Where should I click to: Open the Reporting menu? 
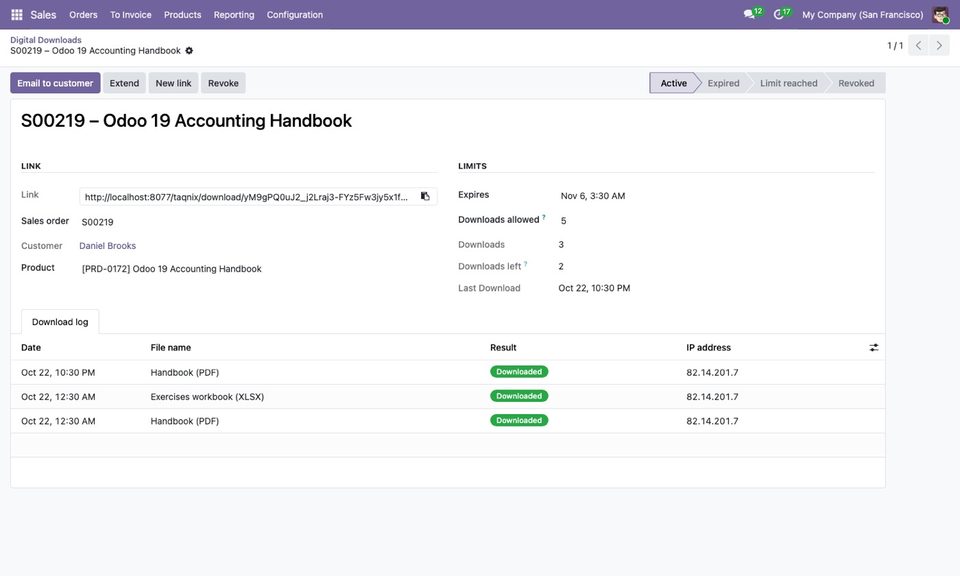pyautogui.click(x=234, y=15)
